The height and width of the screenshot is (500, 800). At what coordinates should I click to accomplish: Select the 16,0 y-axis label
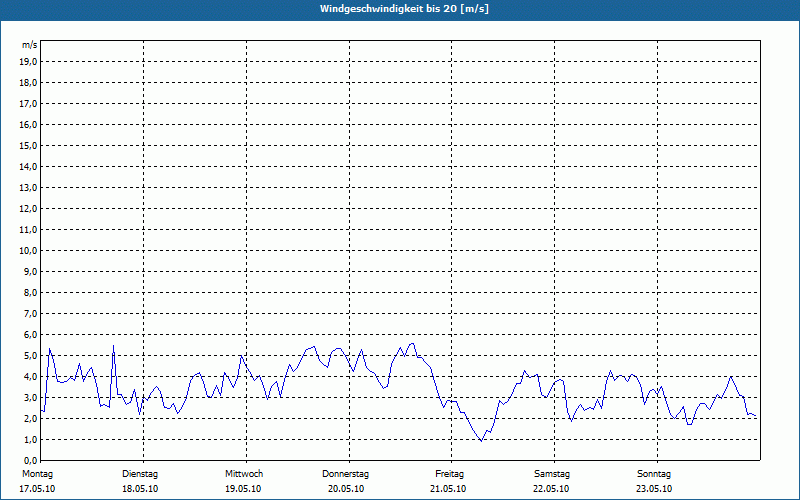pyautogui.click(x=29, y=124)
